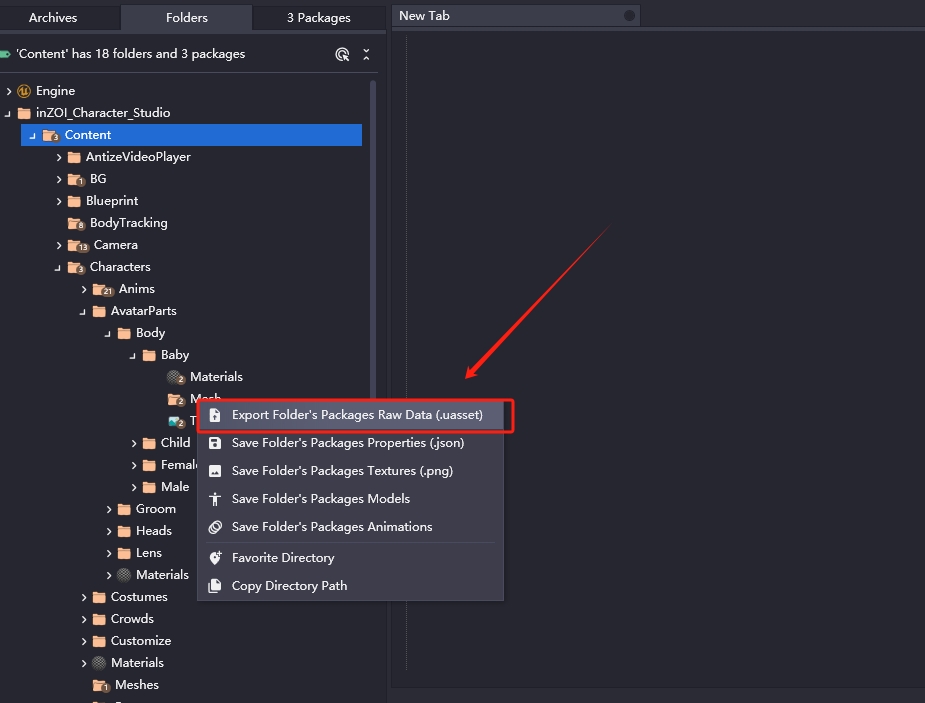Click the Lens folder icon

(124, 553)
